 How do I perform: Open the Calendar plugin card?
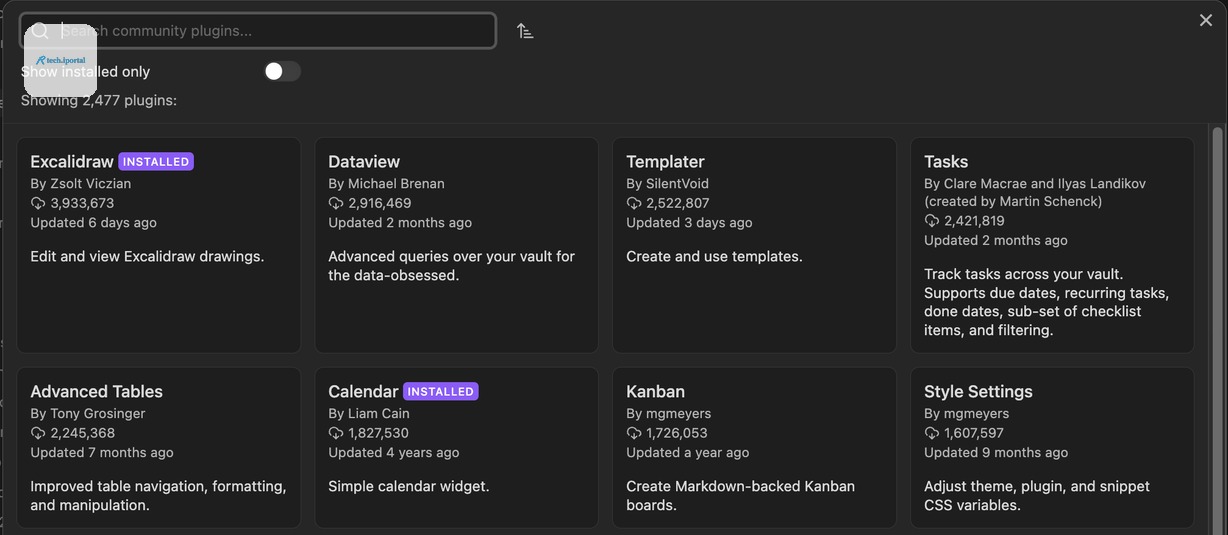click(457, 448)
